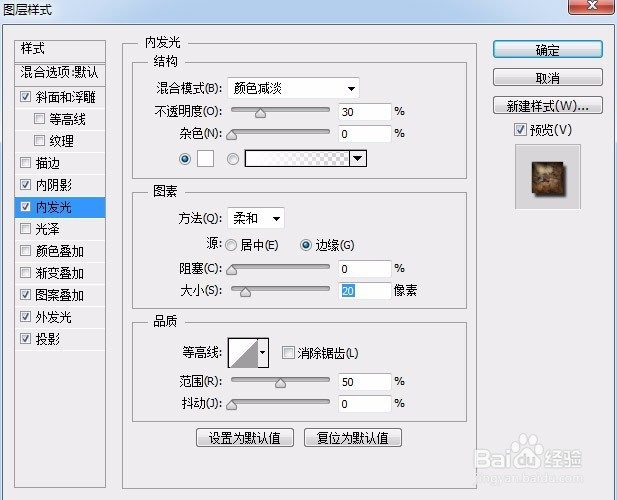The height and width of the screenshot is (500, 617).
Task: Select the solid color radio button
Action: click(185, 159)
